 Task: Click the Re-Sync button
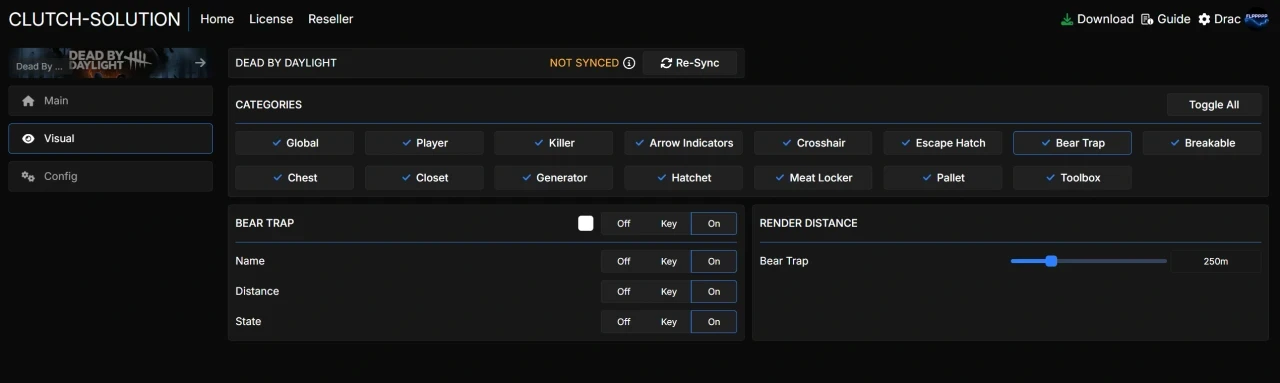click(x=690, y=63)
